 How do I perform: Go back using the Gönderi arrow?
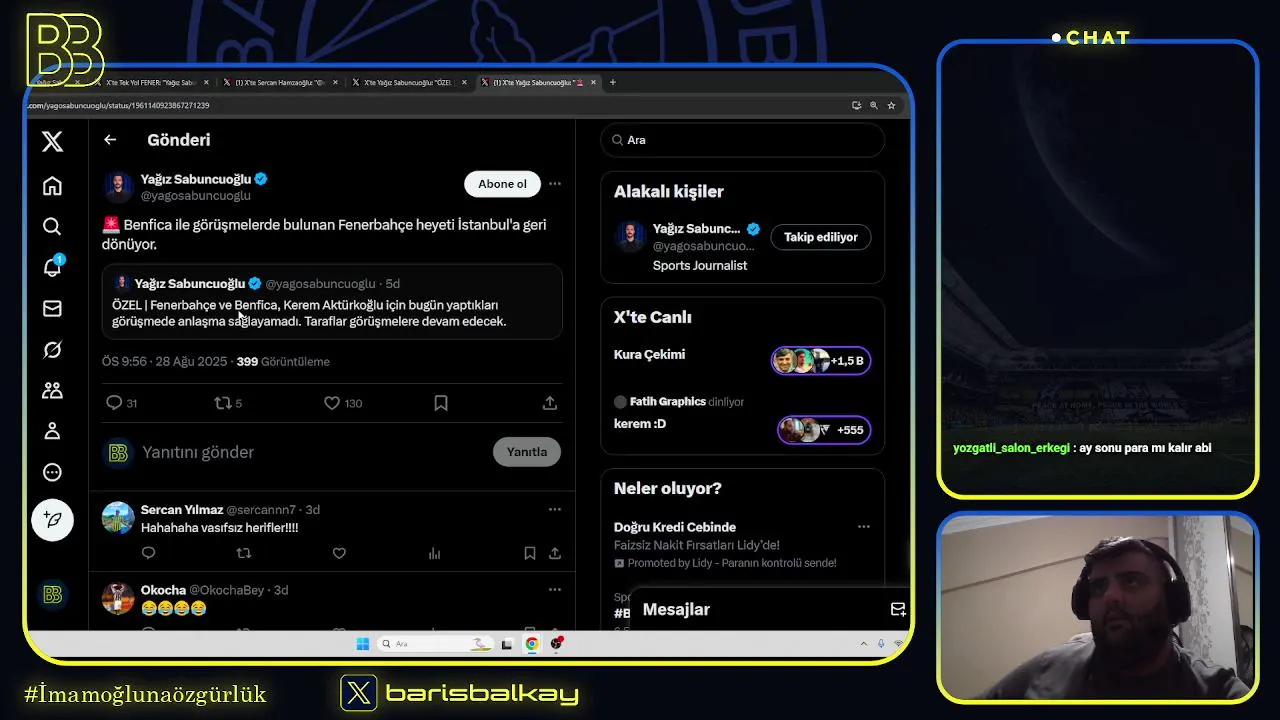point(110,140)
